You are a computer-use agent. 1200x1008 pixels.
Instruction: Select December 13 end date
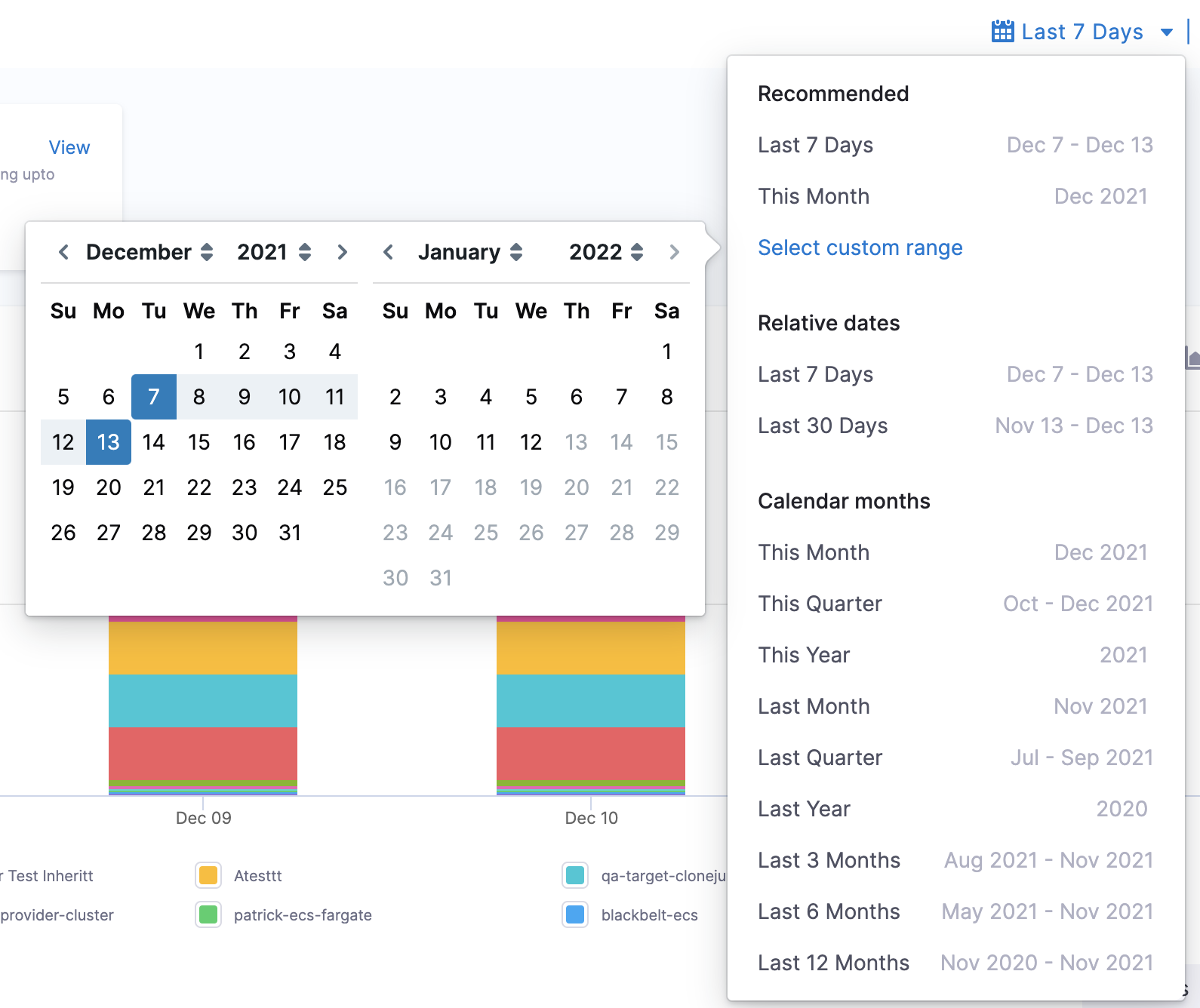[x=109, y=442]
